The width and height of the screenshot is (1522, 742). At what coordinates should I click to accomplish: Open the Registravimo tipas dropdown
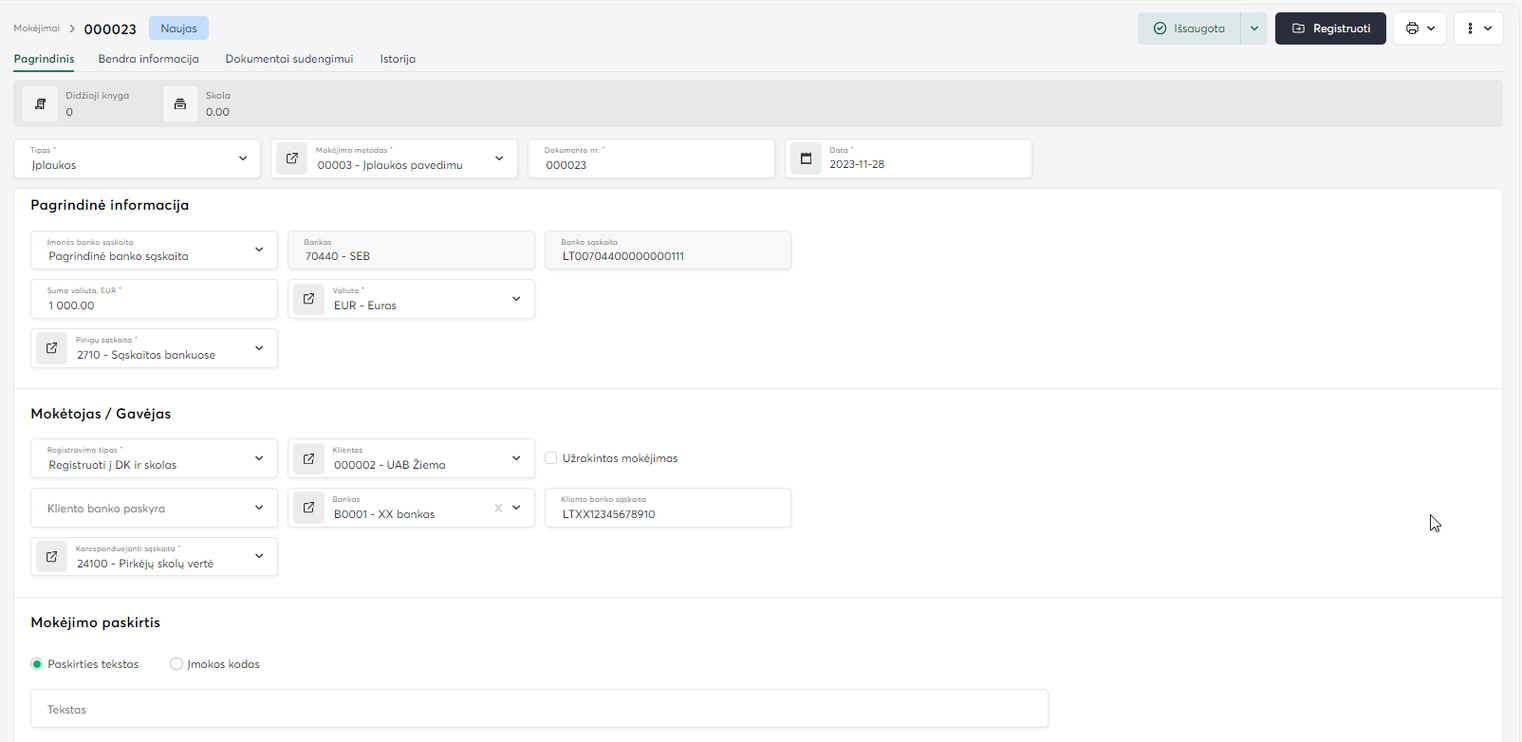[259, 458]
